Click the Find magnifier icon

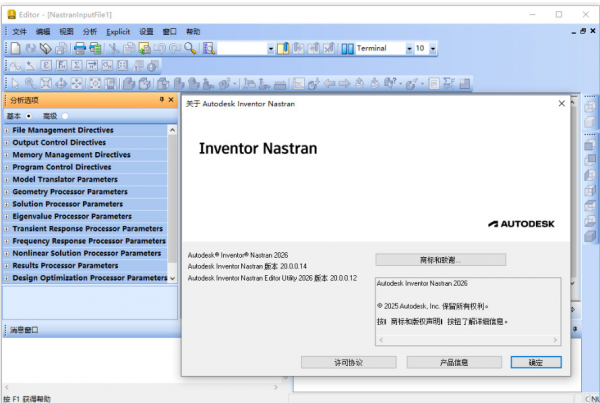(x=190, y=48)
